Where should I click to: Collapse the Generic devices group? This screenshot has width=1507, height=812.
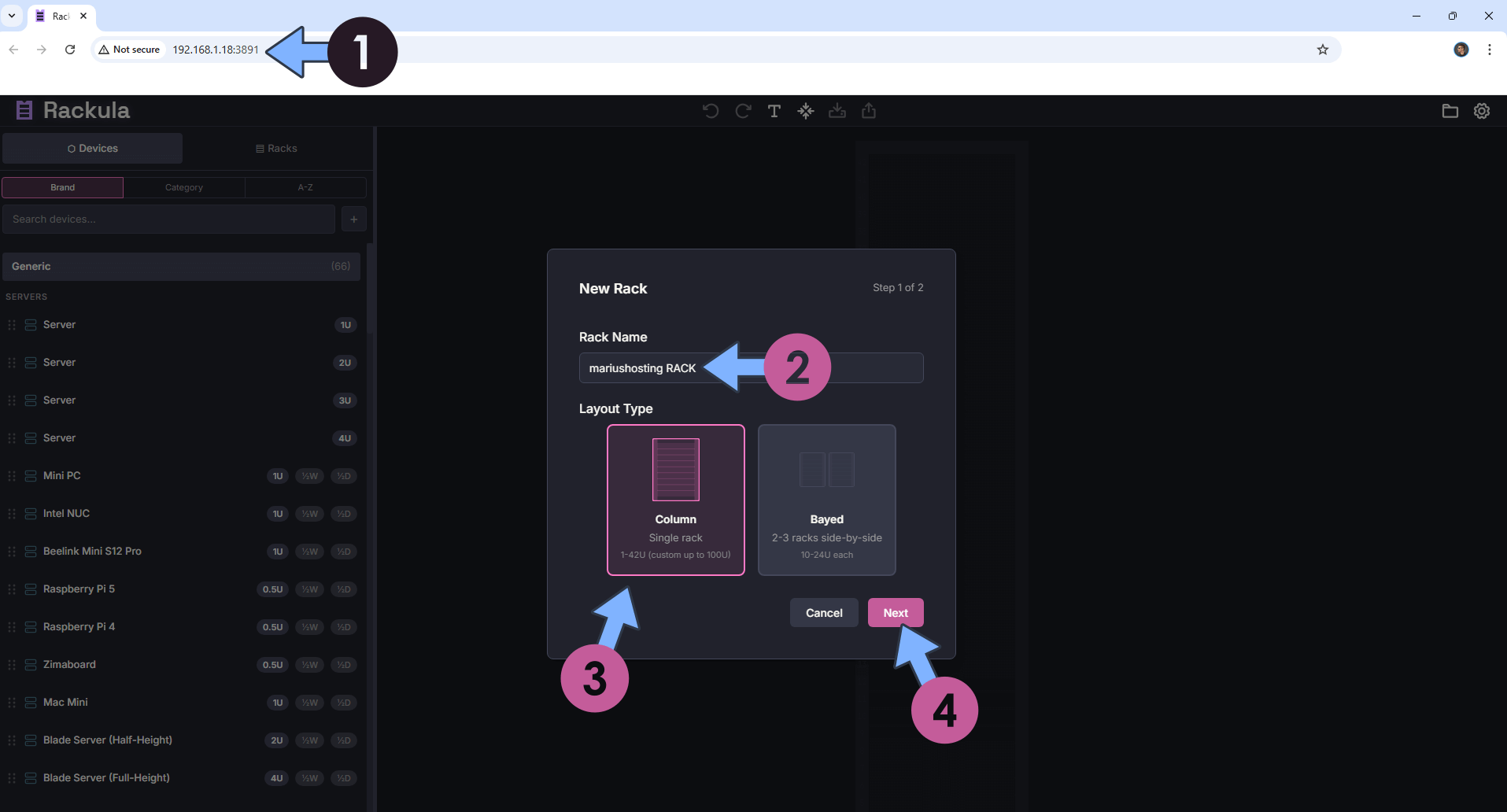pyautogui.click(x=181, y=266)
